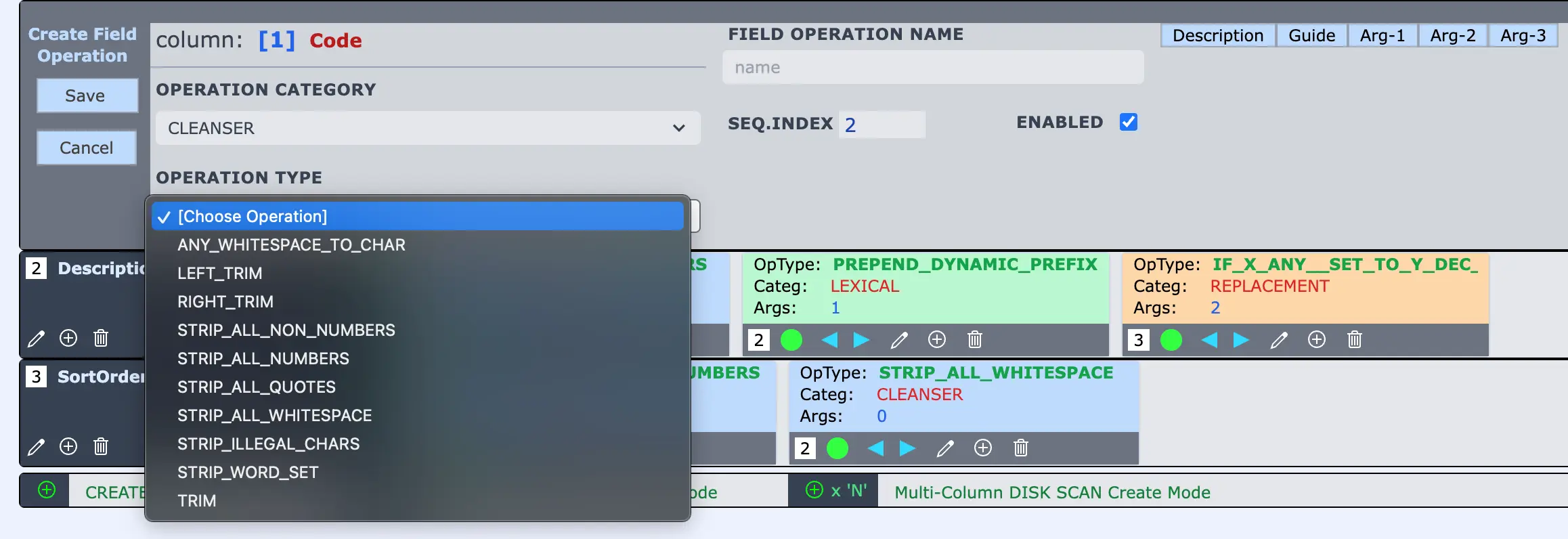Image resolution: width=1568 pixels, height=539 pixels.
Task: Switch to the Description tab
Action: point(1217,35)
